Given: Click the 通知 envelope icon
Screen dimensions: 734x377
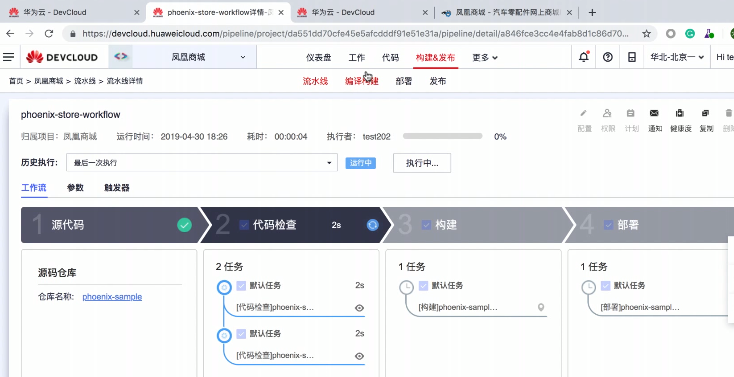Looking at the screenshot, I should [x=654, y=113].
